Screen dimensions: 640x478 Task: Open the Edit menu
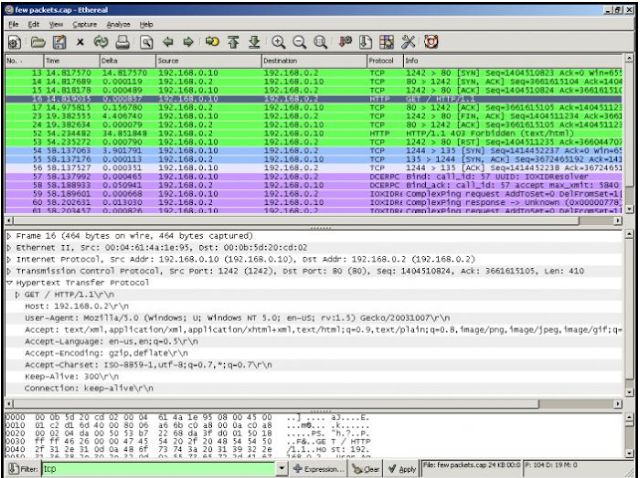click(x=33, y=24)
